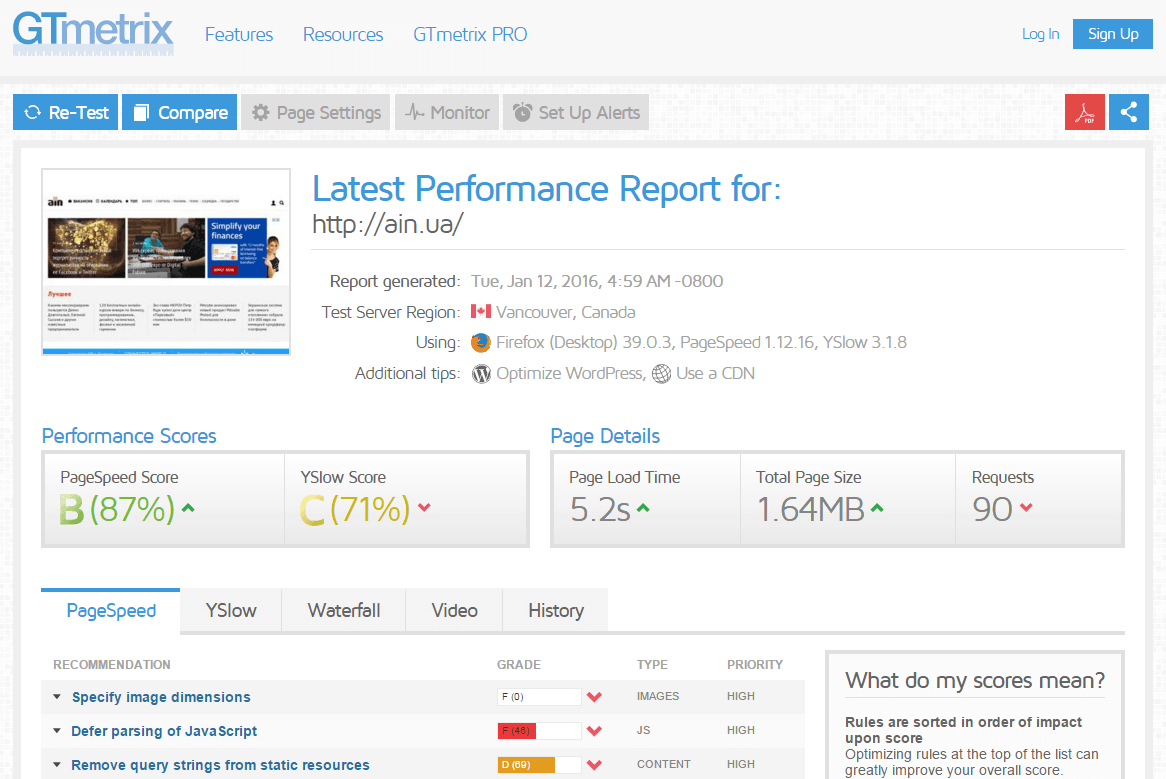Click red chevron on Defer parsing of JavaScript row
The width and height of the screenshot is (1166, 779).
[594, 731]
